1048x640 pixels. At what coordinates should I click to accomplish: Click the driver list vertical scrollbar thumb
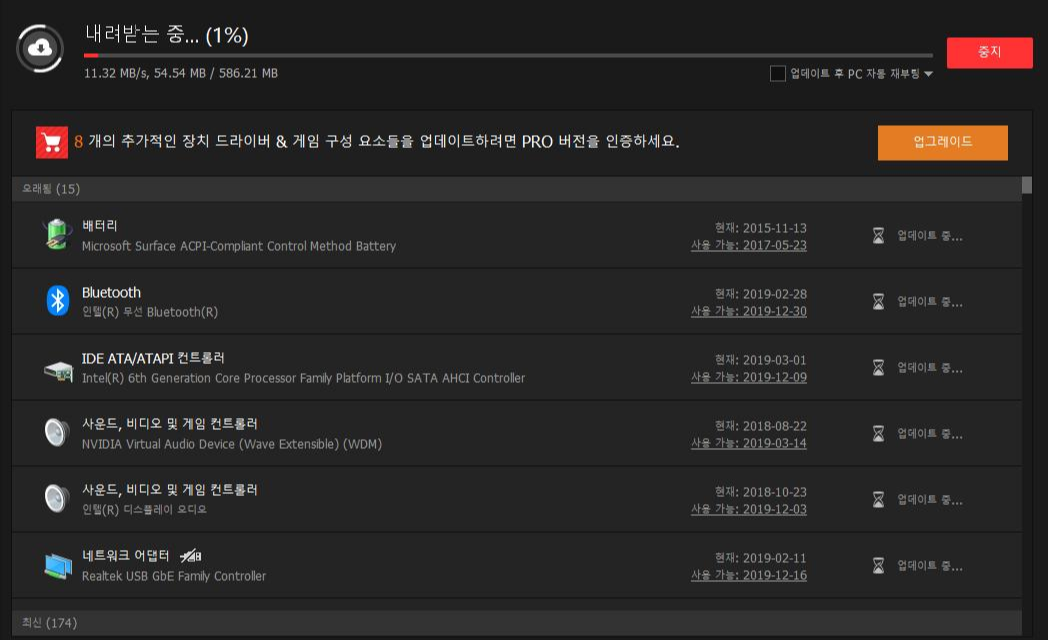point(1027,185)
